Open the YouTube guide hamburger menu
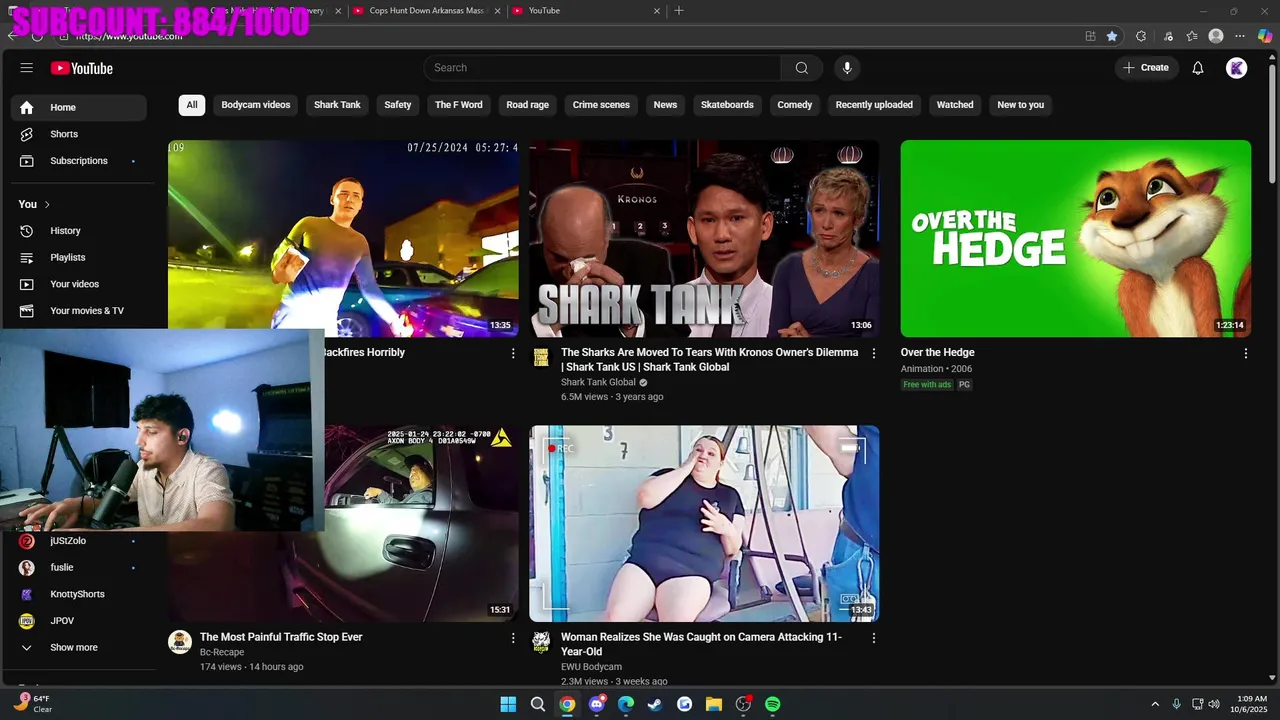 (27, 68)
